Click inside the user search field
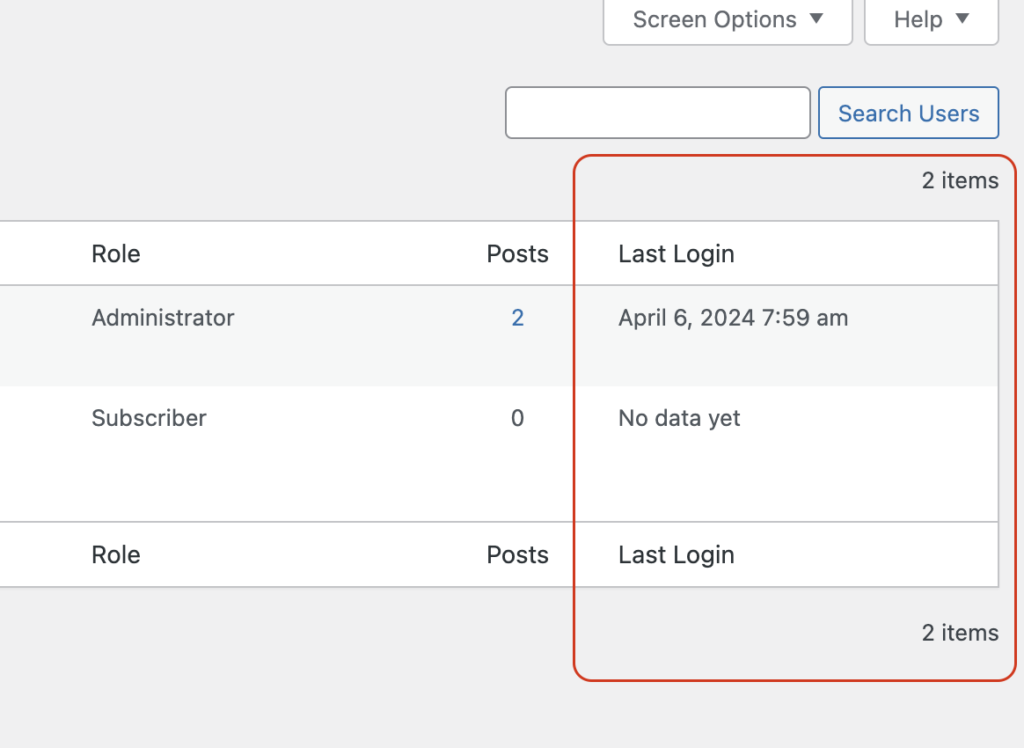The width and height of the screenshot is (1024, 748). pyautogui.click(x=657, y=112)
